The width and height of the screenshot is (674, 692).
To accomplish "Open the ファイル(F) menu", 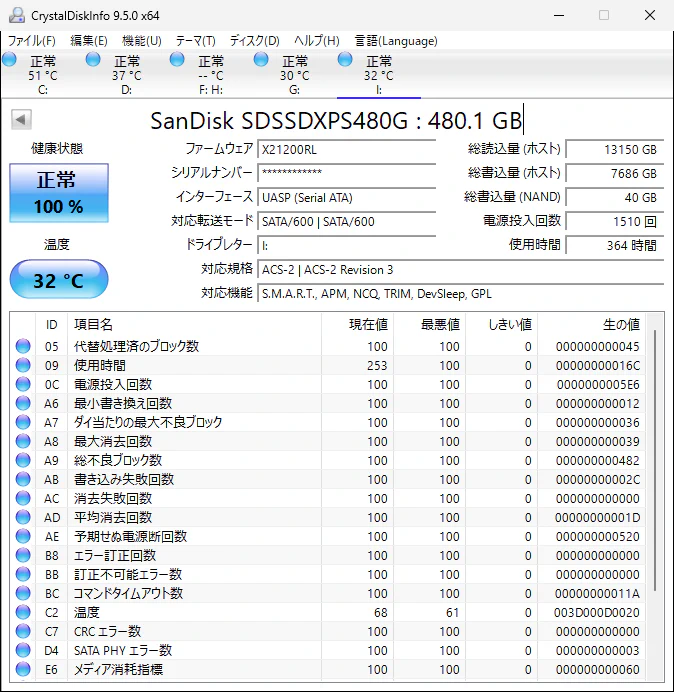I will 32,41.
